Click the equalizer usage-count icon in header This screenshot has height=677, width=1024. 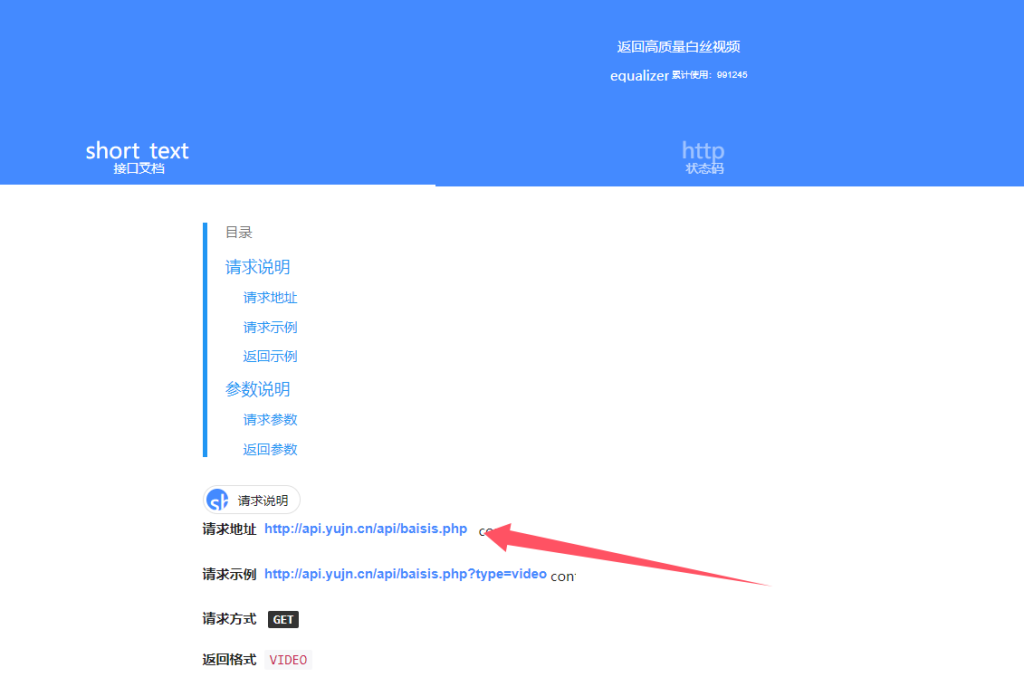point(639,76)
